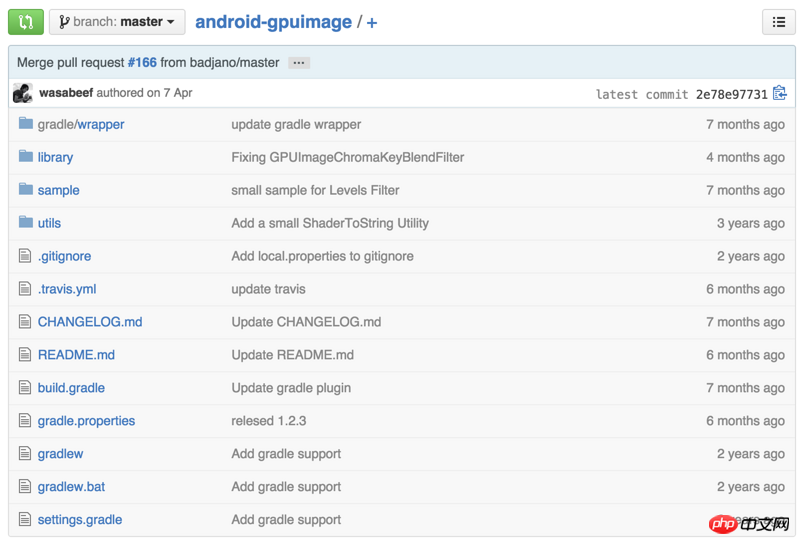800x544 pixels.
Task: Click the plus to create new file
Action: (x=372, y=22)
